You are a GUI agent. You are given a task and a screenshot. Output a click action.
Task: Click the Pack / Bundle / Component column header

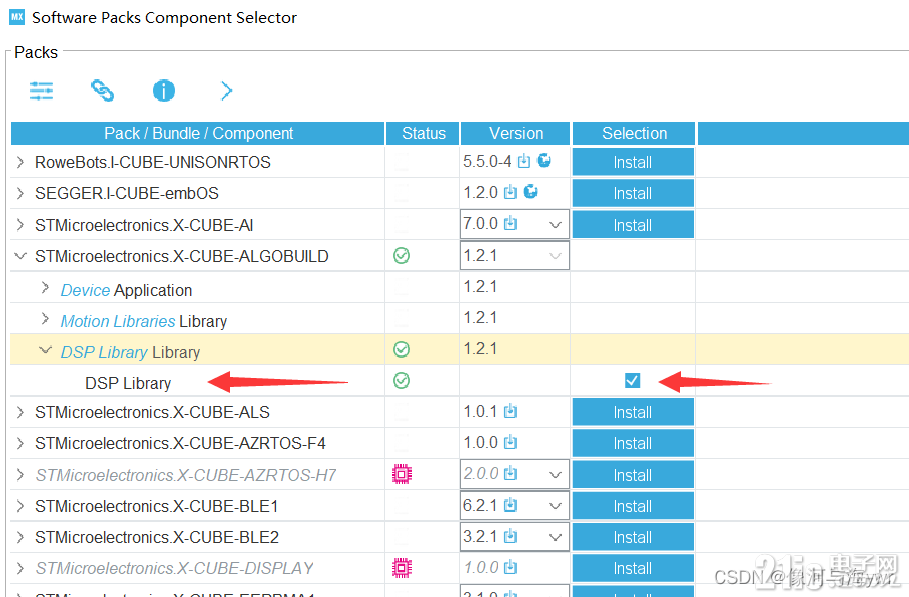point(198,133)
